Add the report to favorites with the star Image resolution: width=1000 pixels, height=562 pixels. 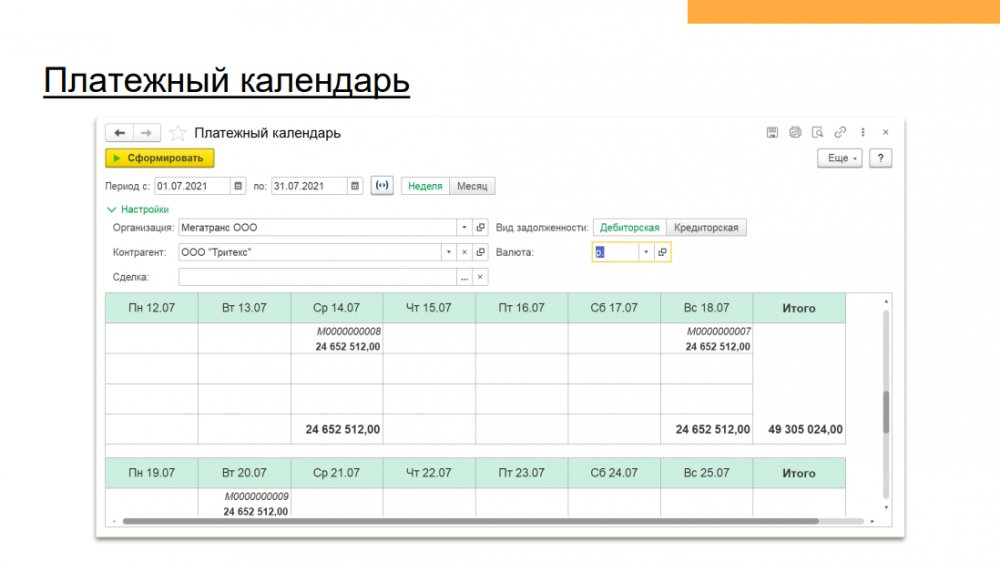coord(178,133)
